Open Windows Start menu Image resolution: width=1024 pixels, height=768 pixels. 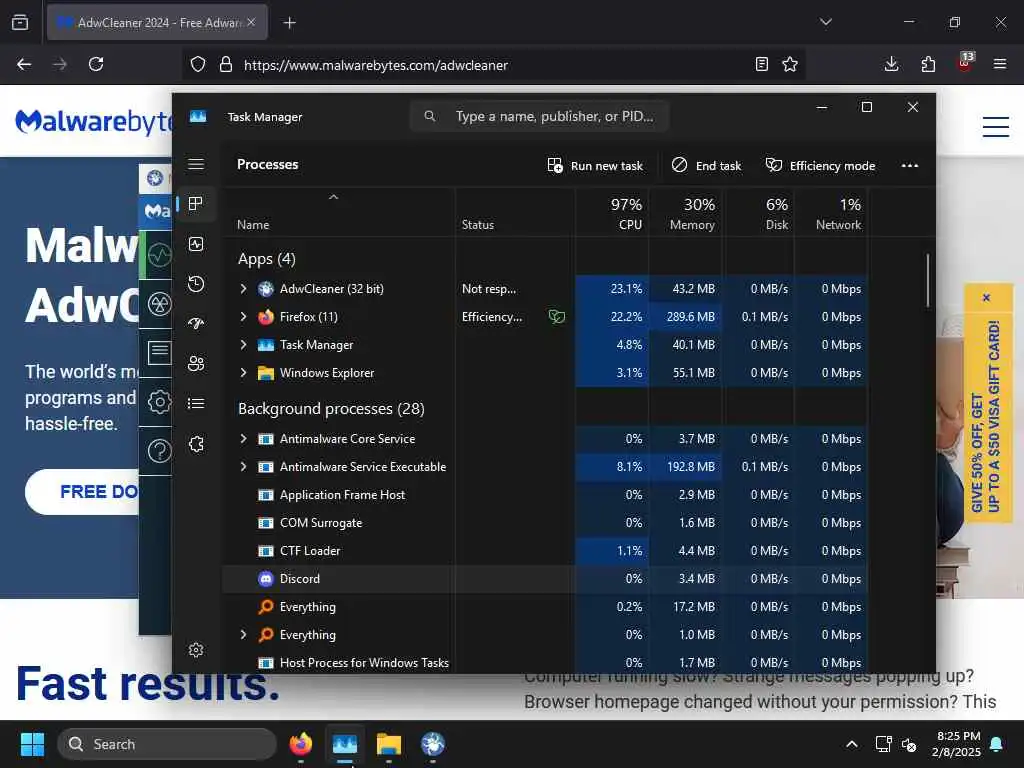coord(32,744)
